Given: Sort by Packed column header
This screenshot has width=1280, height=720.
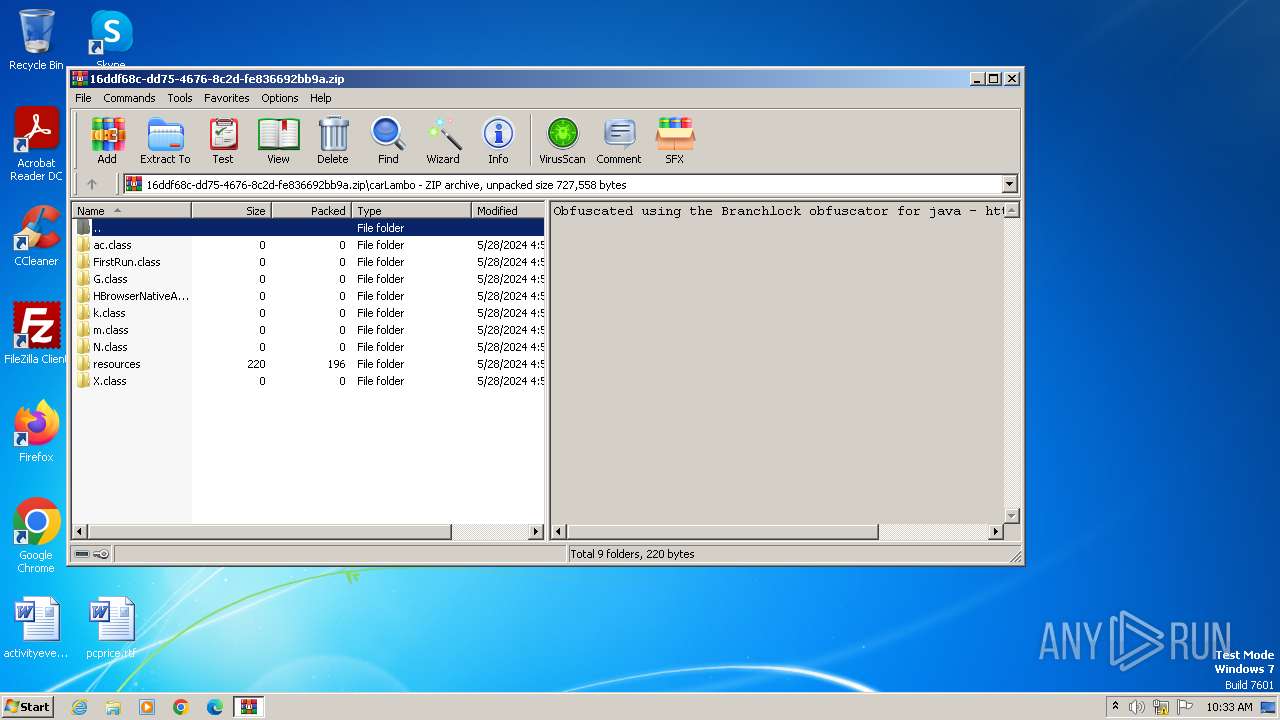Looking at the screenshot, I should tap(312, 210).
